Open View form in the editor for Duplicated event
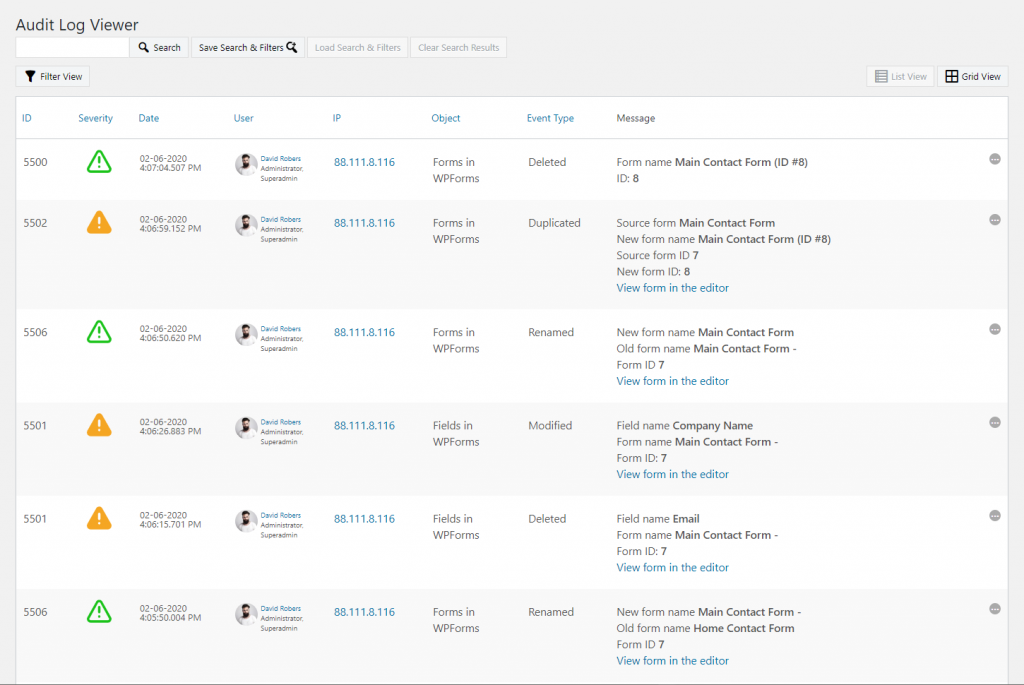1024x685 pixels. coord(672,288)
